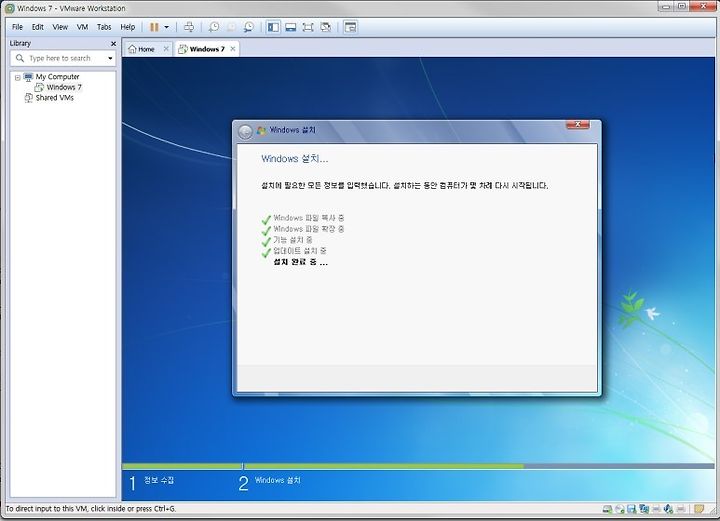The width and height of the screenshot is (720, 521).
Task: Click the floppy drive status bar icon
Action: pyautogui.click(x=632, y=509)
